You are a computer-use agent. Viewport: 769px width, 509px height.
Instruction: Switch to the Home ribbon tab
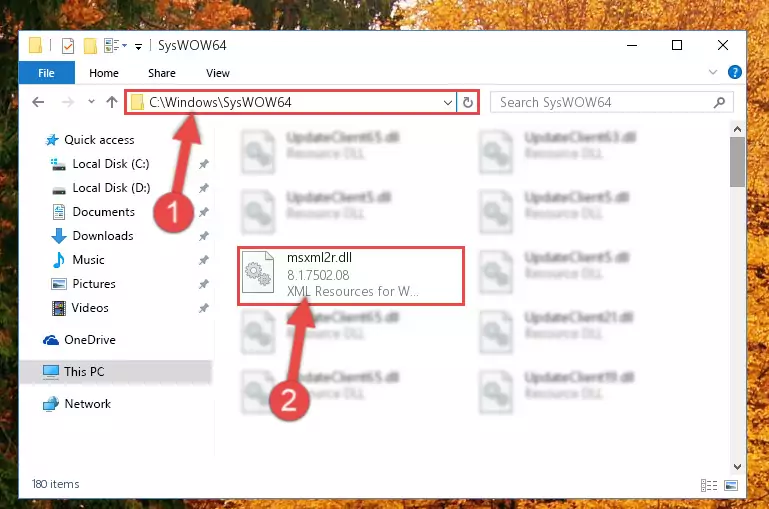(x=104, y=73)
